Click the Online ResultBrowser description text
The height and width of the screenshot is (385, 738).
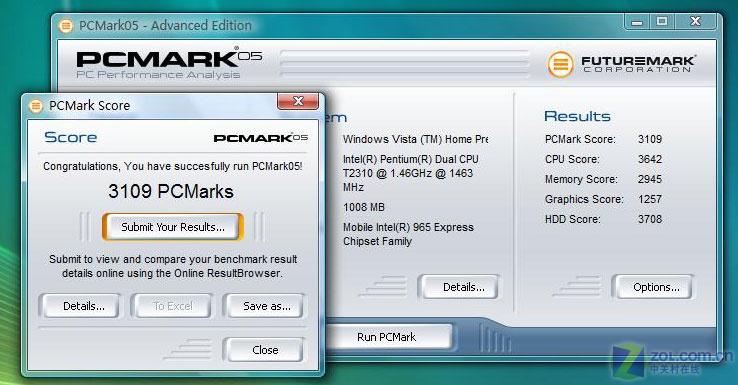coord(173,266)
